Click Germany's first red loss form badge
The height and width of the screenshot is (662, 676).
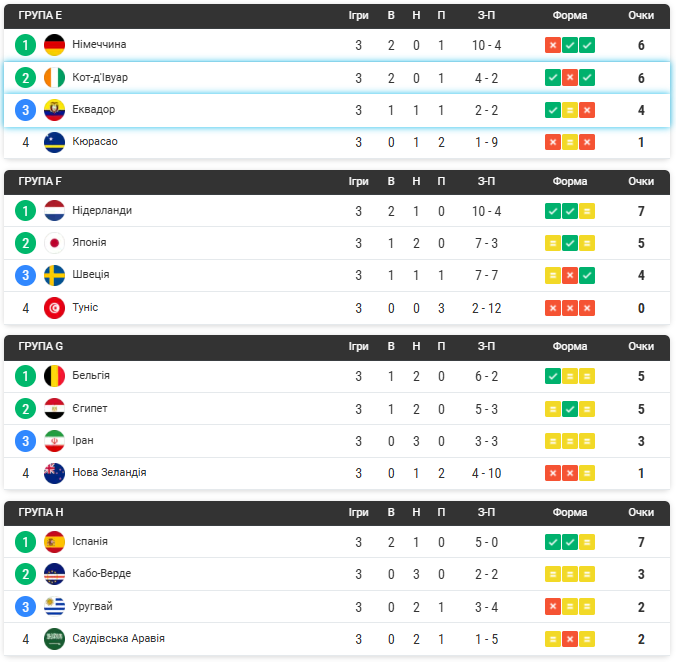click(553, 45)
